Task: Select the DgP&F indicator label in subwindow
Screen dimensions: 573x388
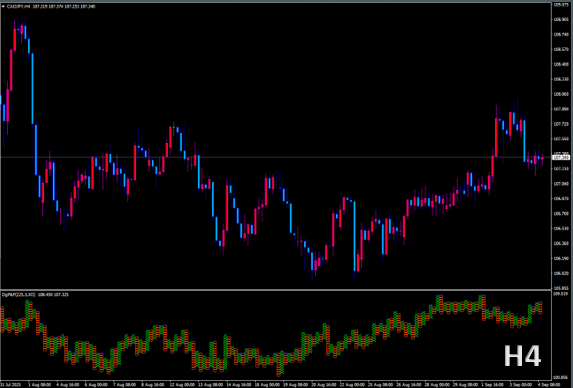Action: 19,294
